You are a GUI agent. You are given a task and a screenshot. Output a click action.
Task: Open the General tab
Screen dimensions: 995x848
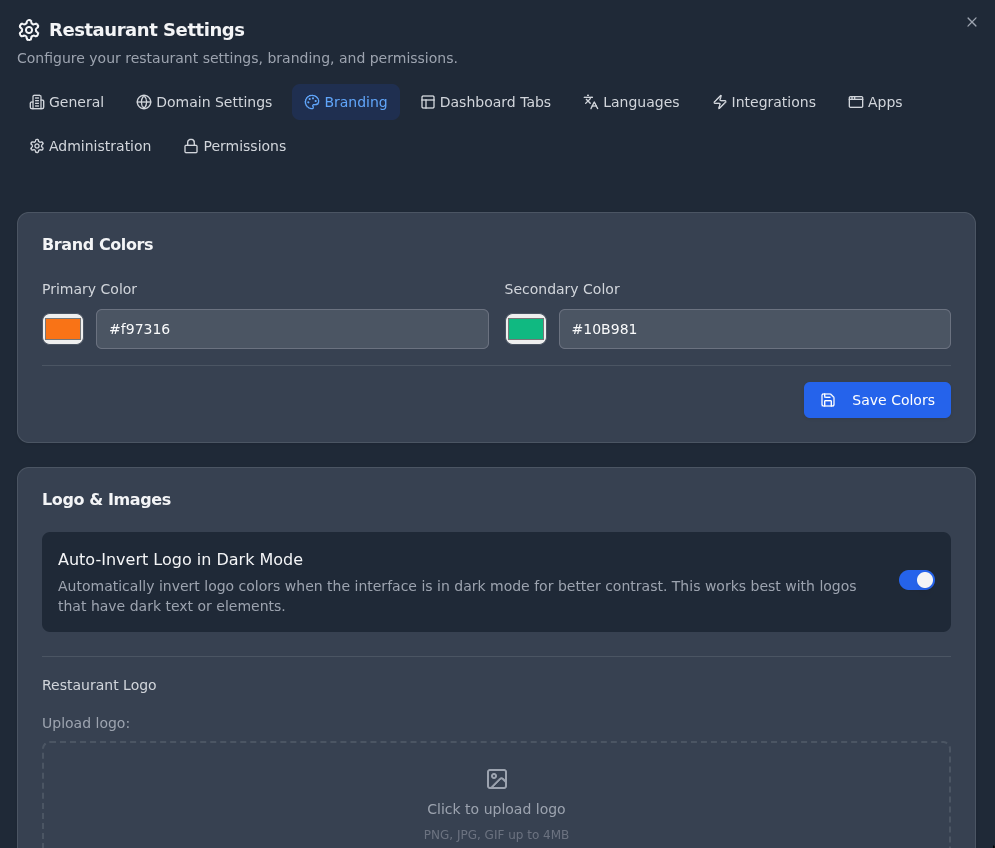(67, 102)
